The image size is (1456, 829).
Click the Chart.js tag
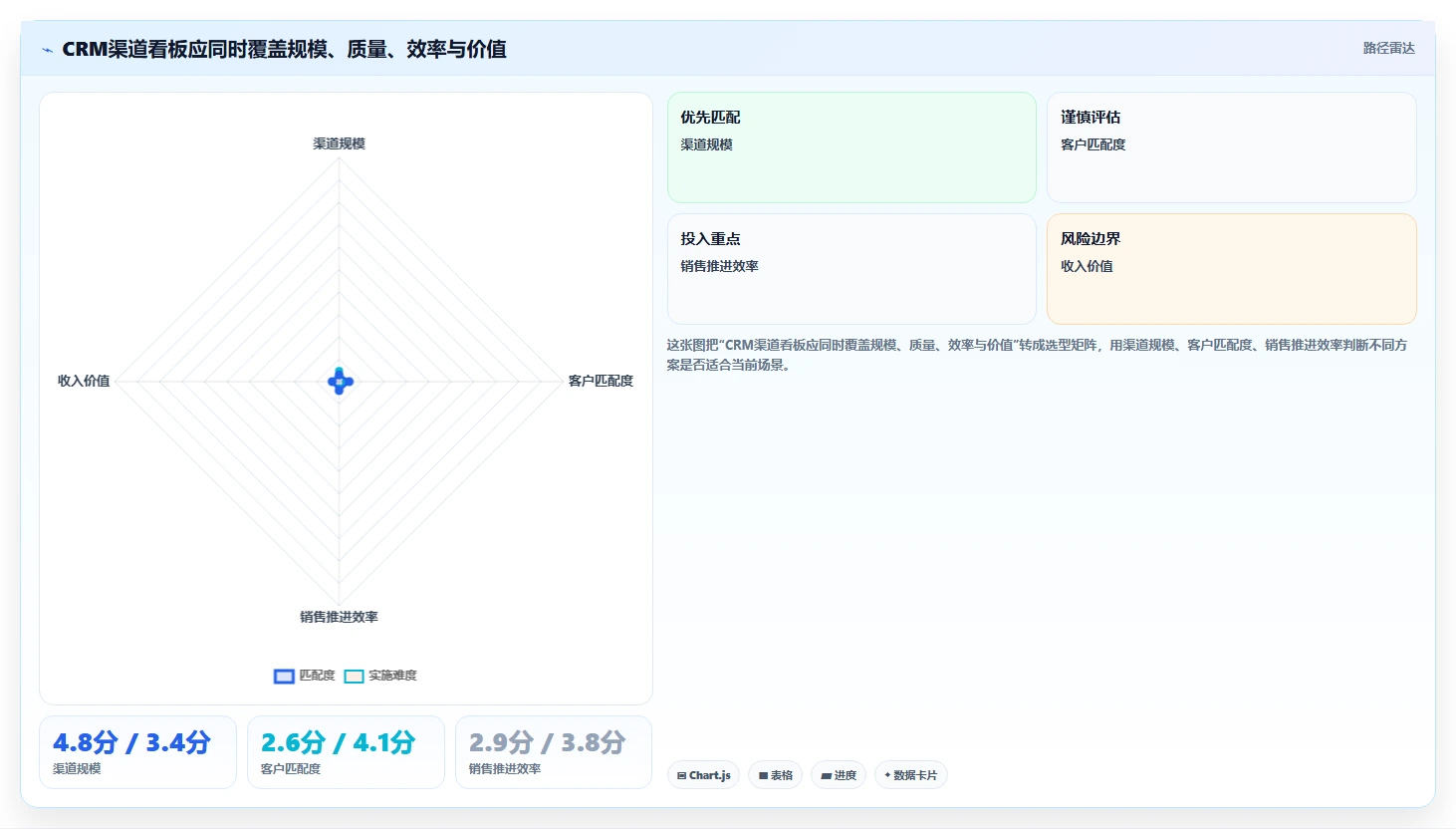(x=703, y=775)
